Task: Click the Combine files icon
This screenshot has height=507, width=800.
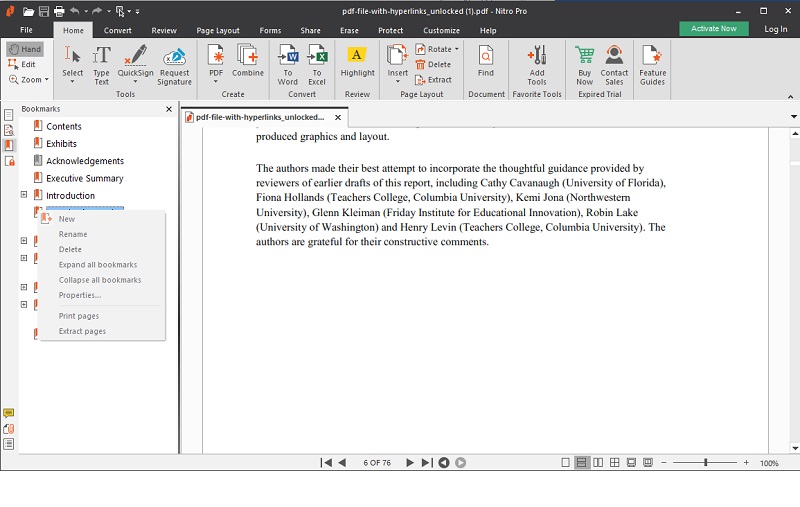Action: pos(248,55)
